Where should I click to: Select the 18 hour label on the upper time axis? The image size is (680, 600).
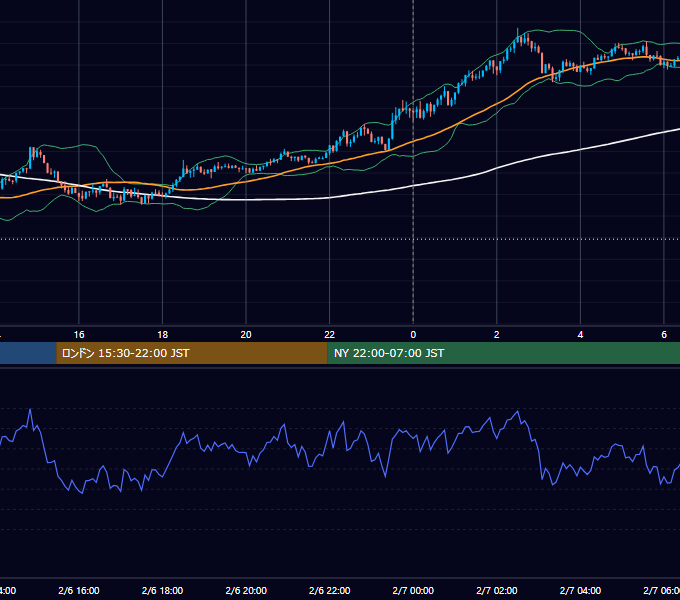pyautogui.click(x=163, y=335)
